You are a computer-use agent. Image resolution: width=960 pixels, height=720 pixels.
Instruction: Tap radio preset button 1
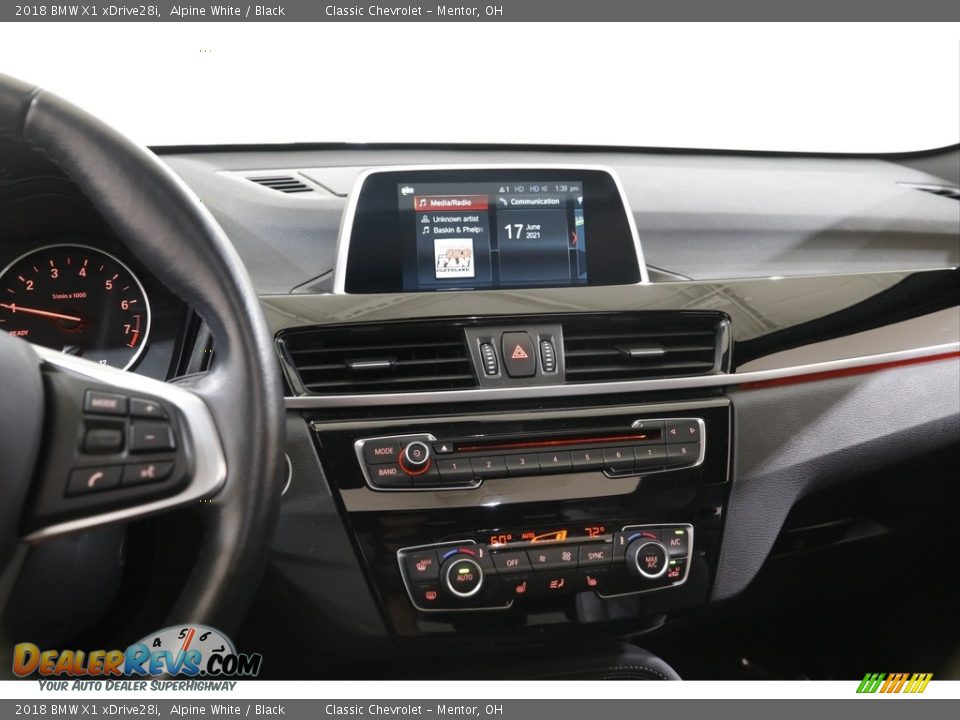pyautogui.click(x=456, y=467)
